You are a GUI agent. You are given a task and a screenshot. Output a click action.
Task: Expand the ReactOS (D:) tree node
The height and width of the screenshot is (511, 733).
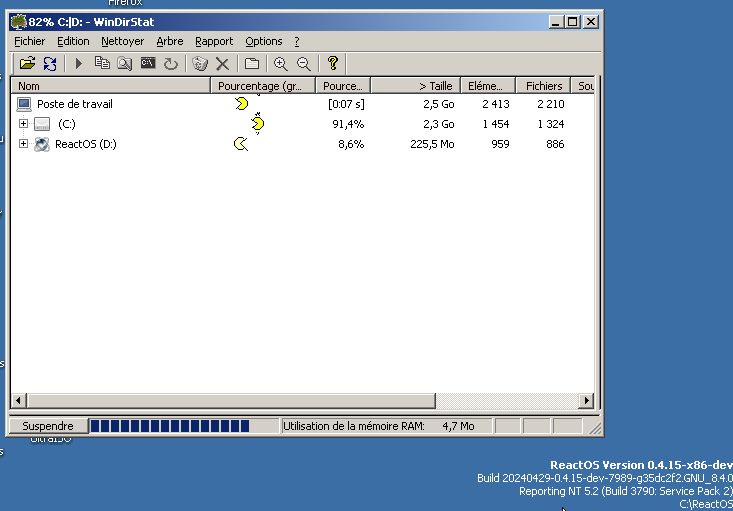point(23,144)
